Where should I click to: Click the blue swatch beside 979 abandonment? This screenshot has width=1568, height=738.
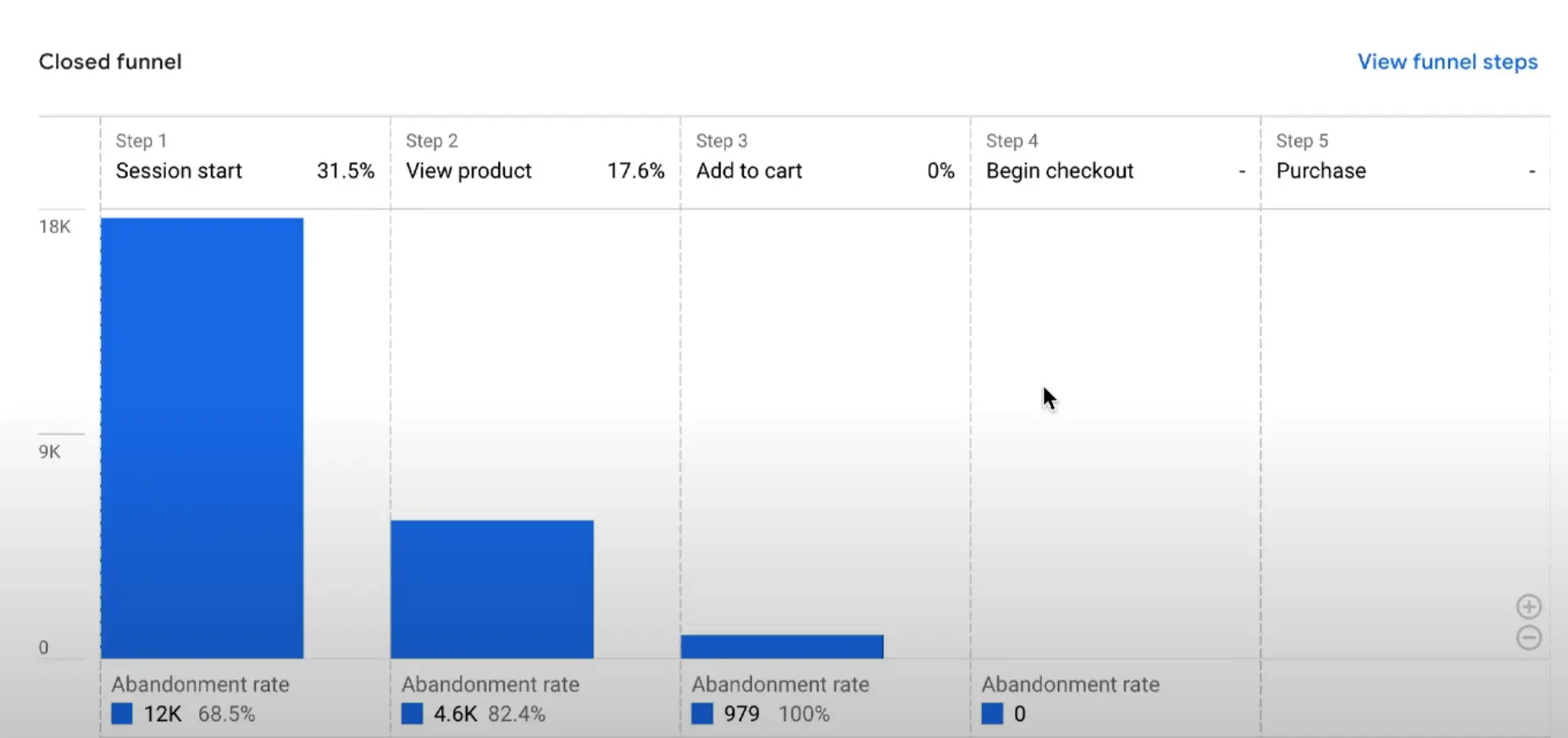click(x=701, y=713)
